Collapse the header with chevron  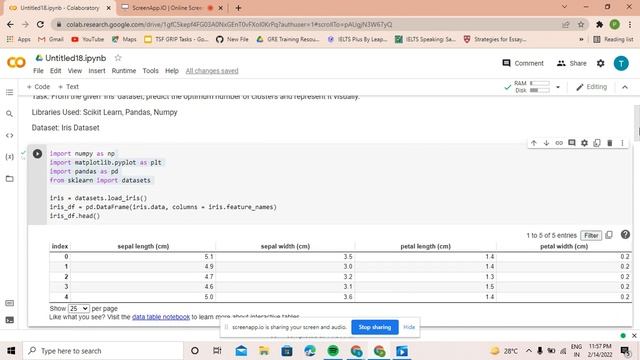(624, 87)
